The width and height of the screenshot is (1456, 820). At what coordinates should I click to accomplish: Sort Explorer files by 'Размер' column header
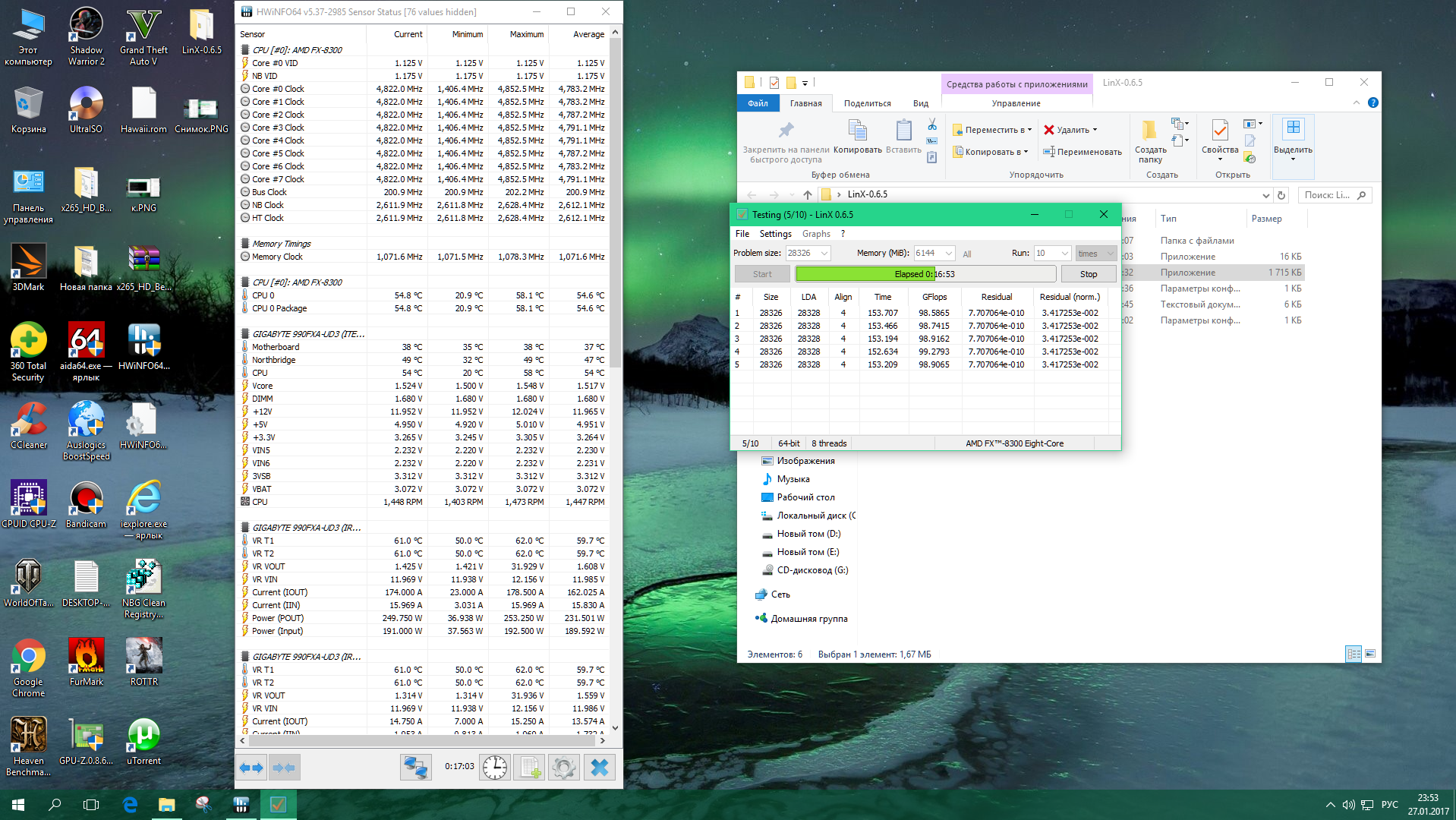point(1266,219)
